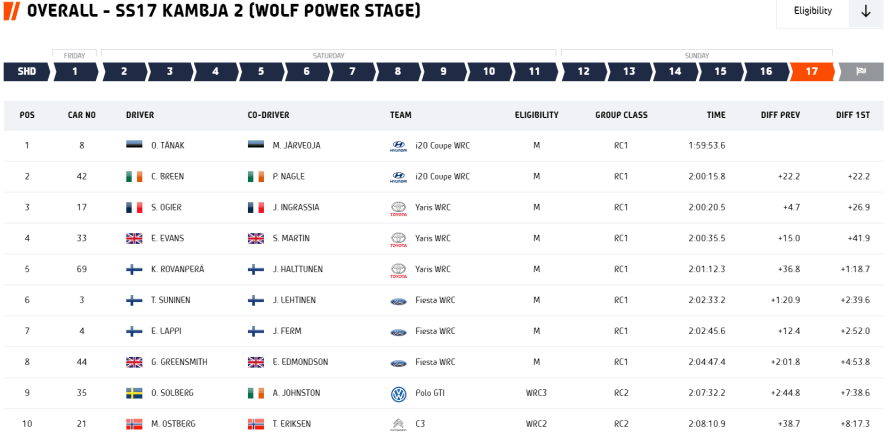Click the download arrow icon
The image size is (888, 432).
coord(865,11)
